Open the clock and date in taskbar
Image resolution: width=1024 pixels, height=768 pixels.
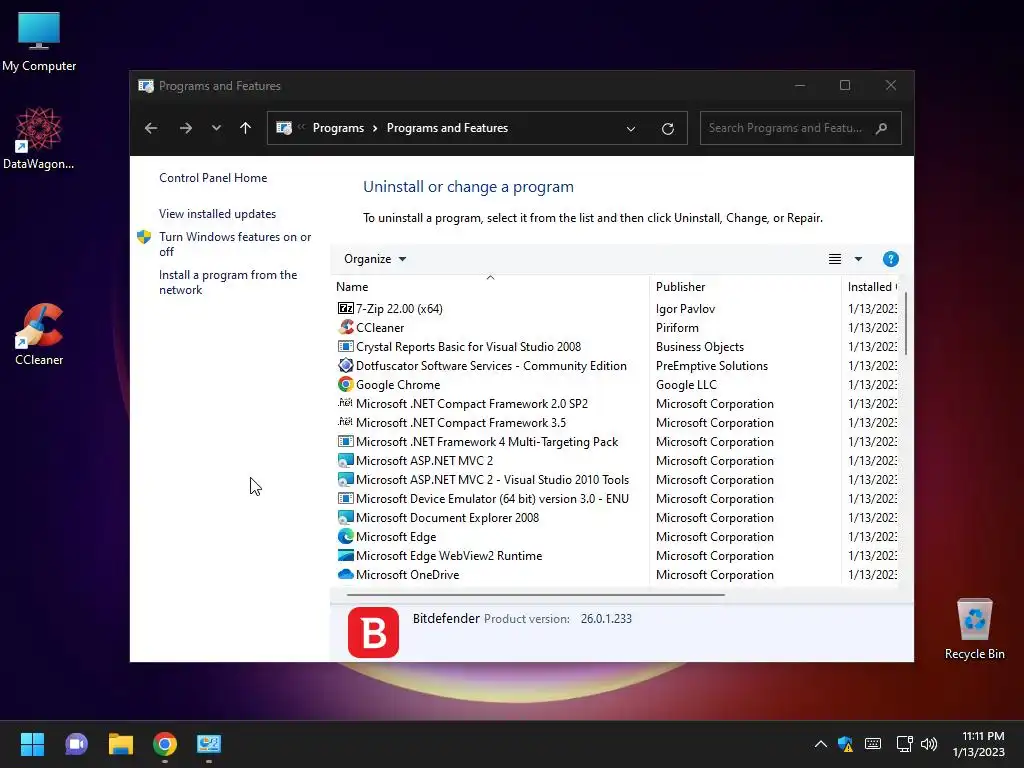[x=978, y=744]
